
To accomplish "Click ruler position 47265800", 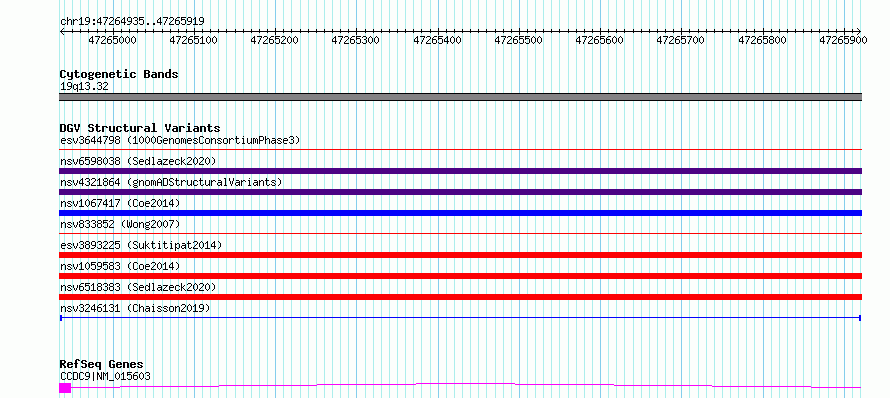I will click(x=762, y=40).
